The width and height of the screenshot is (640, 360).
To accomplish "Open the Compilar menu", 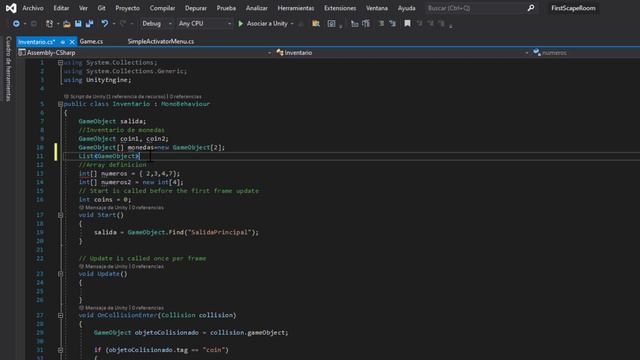I will click(x=162, y=8).
